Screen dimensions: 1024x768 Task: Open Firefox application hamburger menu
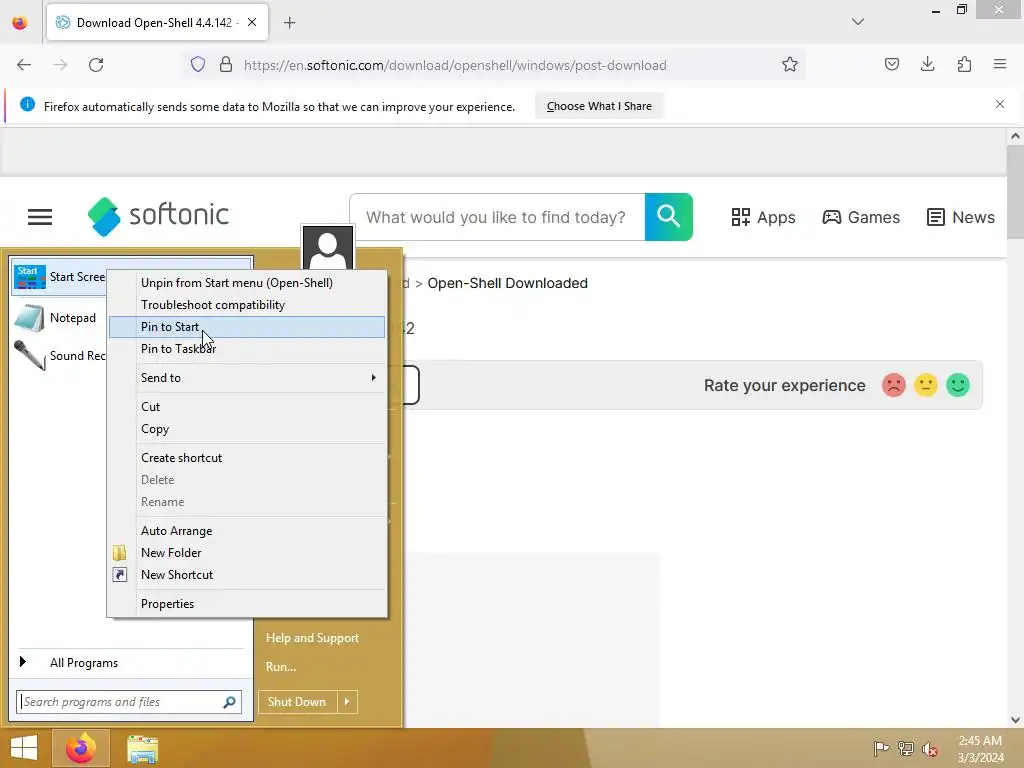pyautogui.click(x=1000, y=64)
